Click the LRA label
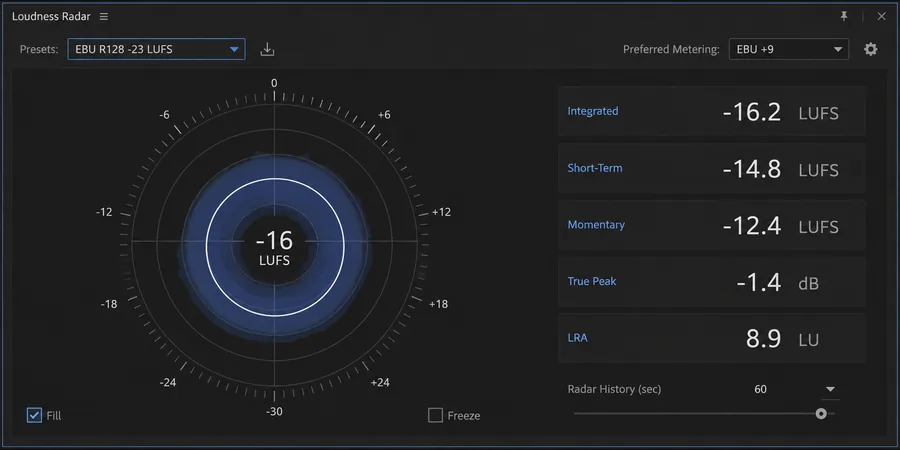The height and width of the screenshot is (450, 900). (577, 338)
